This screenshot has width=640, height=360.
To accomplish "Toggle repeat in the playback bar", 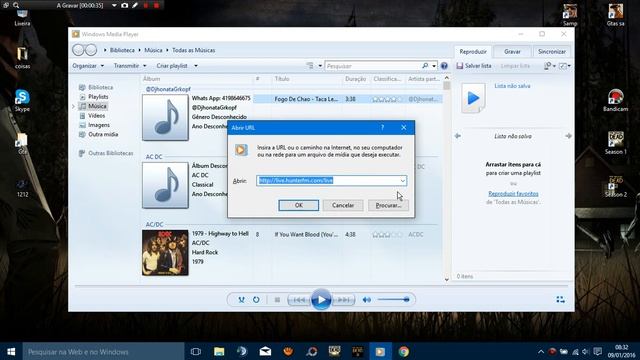I will point(256,300).
